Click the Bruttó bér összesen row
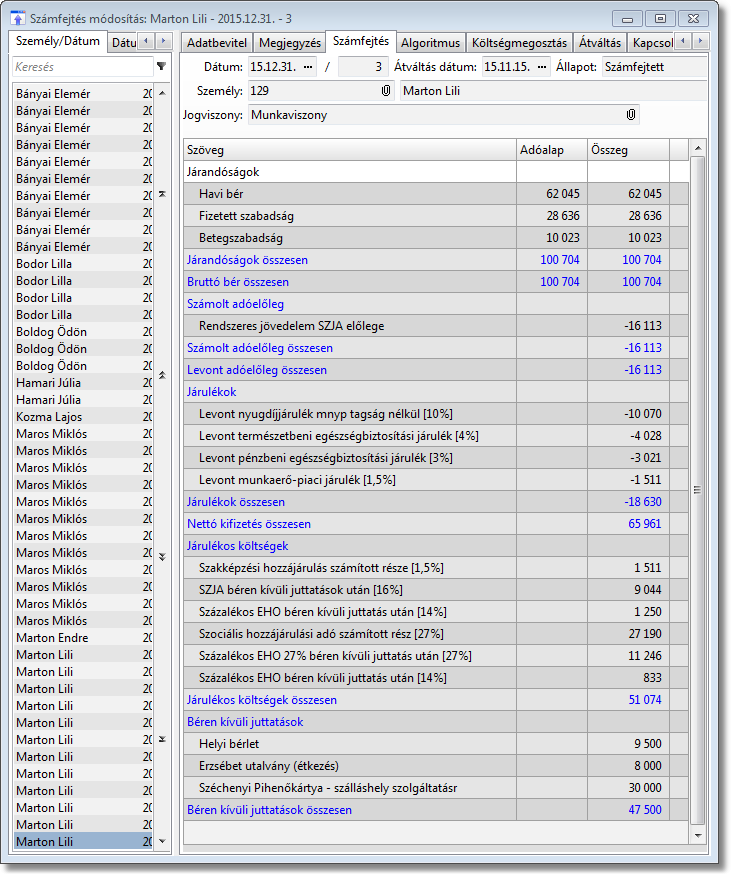Image resolution: width=731 pixels, height=876 pixels. click(x=436, y=282)
